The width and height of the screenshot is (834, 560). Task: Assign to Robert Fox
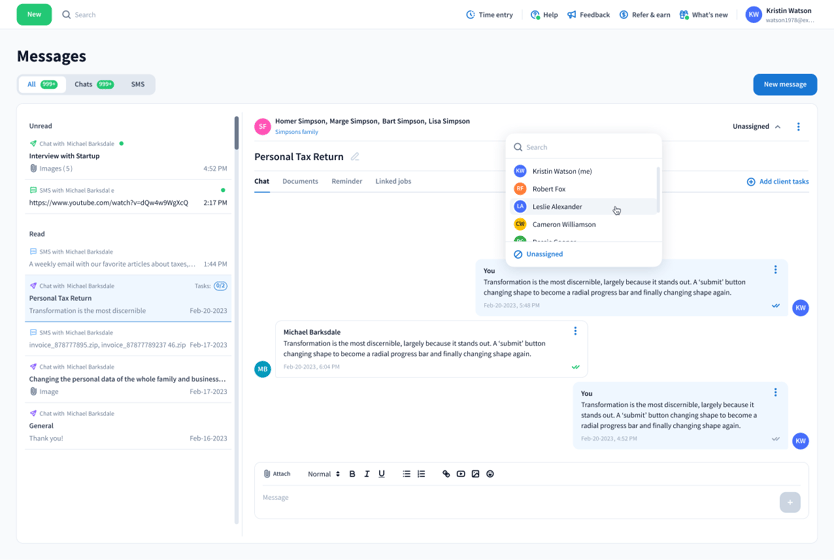[583, 189]
